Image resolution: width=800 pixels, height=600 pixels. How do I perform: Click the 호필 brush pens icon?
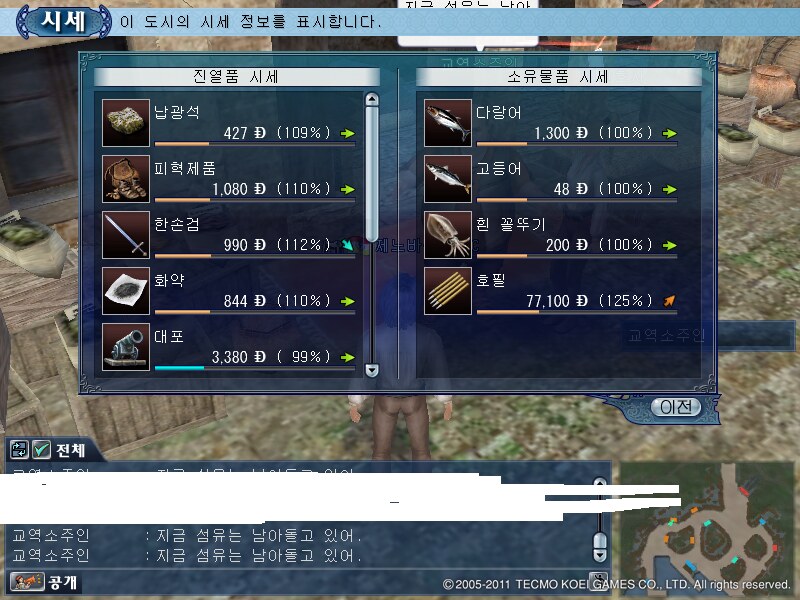[x=447, y=291]
